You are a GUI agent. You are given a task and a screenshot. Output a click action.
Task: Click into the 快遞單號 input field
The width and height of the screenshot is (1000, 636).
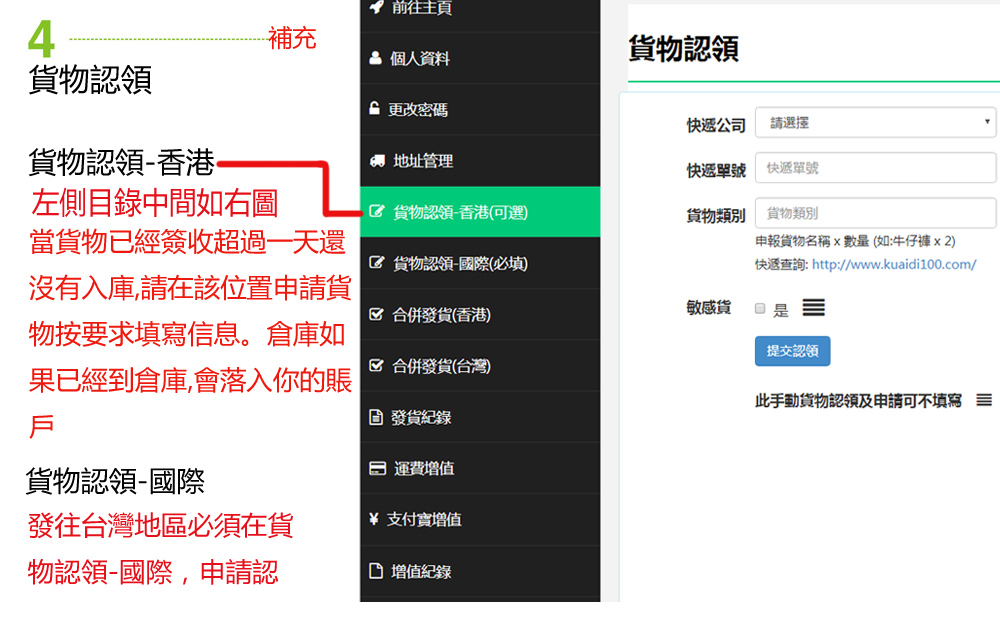875,168
